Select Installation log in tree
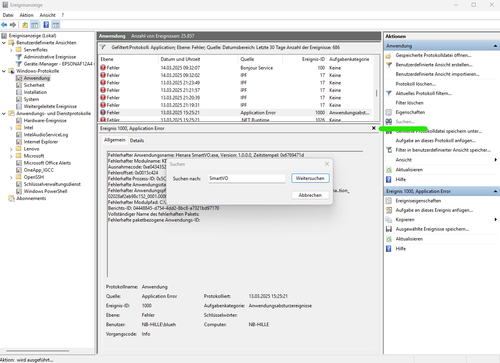Image resolution: width=500 pixels, height=363 pixels. [x=35, y=92]
